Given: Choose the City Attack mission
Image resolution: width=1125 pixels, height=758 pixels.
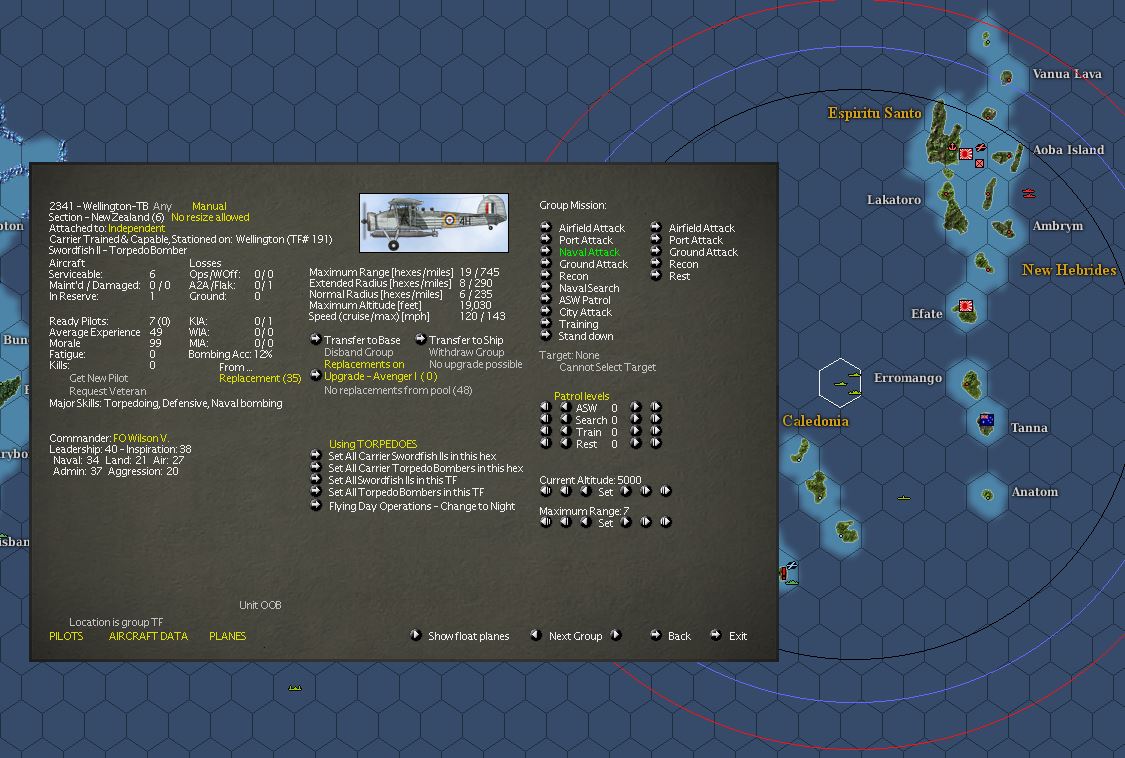Looking at the screenshot, I should (x=585, y=312).
